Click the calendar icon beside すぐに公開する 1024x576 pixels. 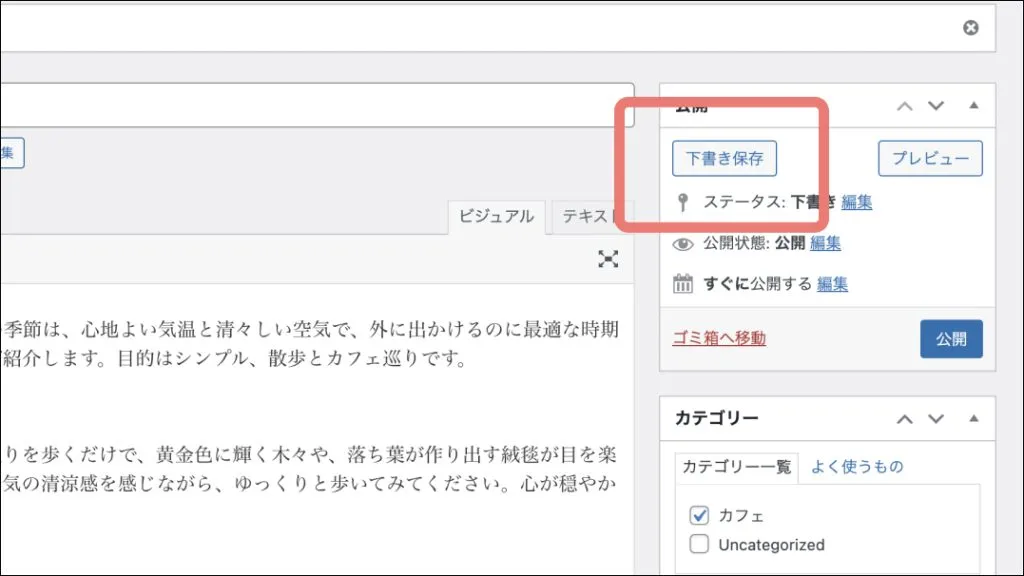click(x=682, y=284)
